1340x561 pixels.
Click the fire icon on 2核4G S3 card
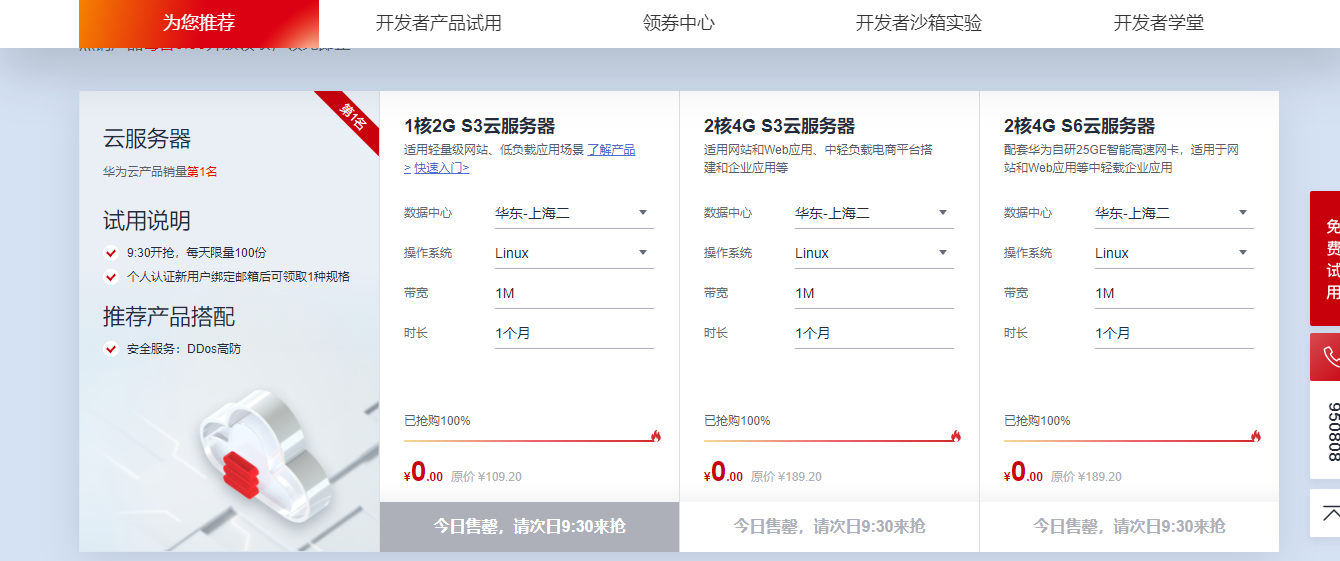pyautogui.click(x=956, y=436)
